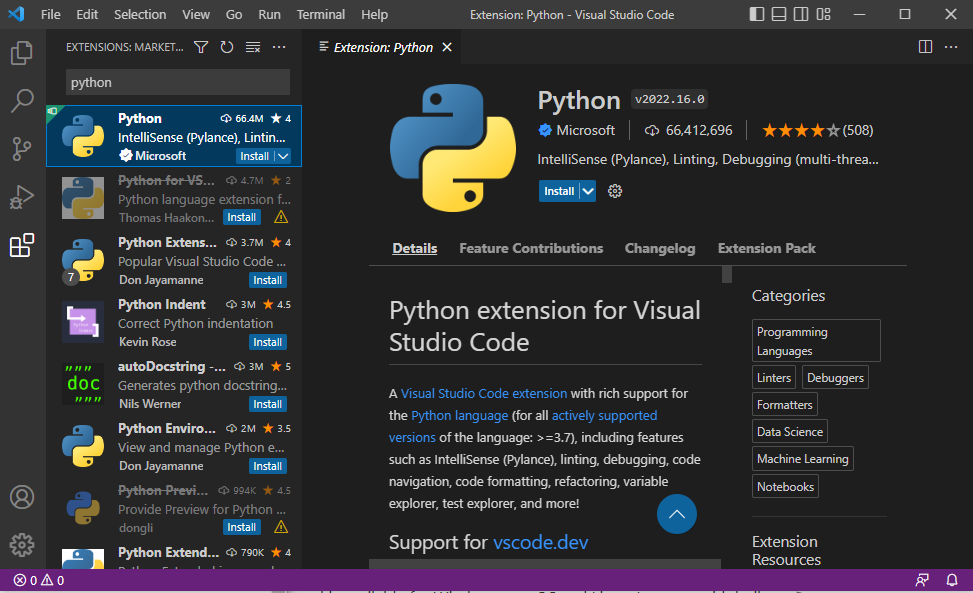The width and height of the screenshot is (973, 593).
Task: Open the Python extension manage gear icon
Action: [615, 191]
